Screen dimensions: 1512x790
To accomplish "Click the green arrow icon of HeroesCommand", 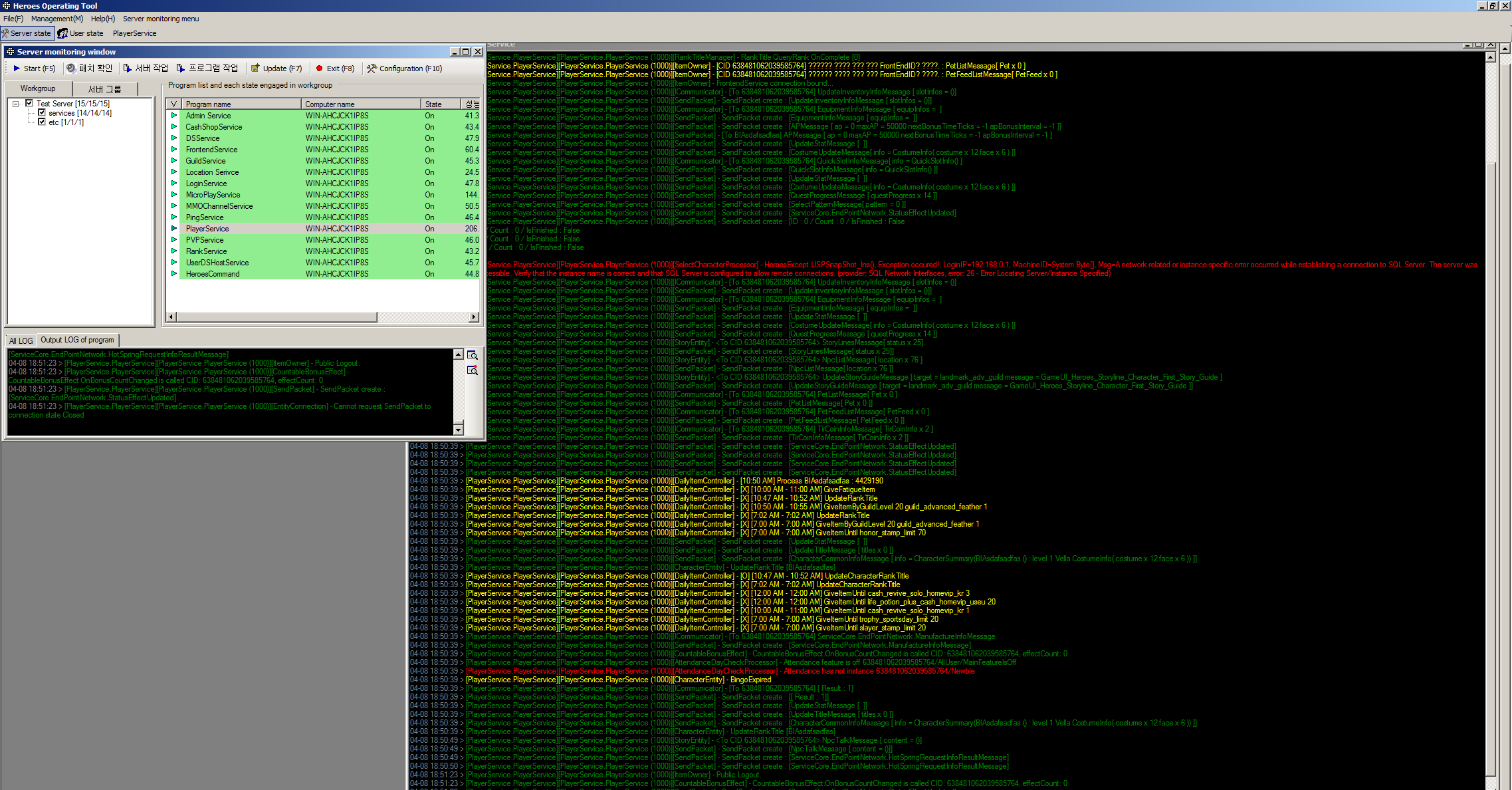I will tap(174, 274).
